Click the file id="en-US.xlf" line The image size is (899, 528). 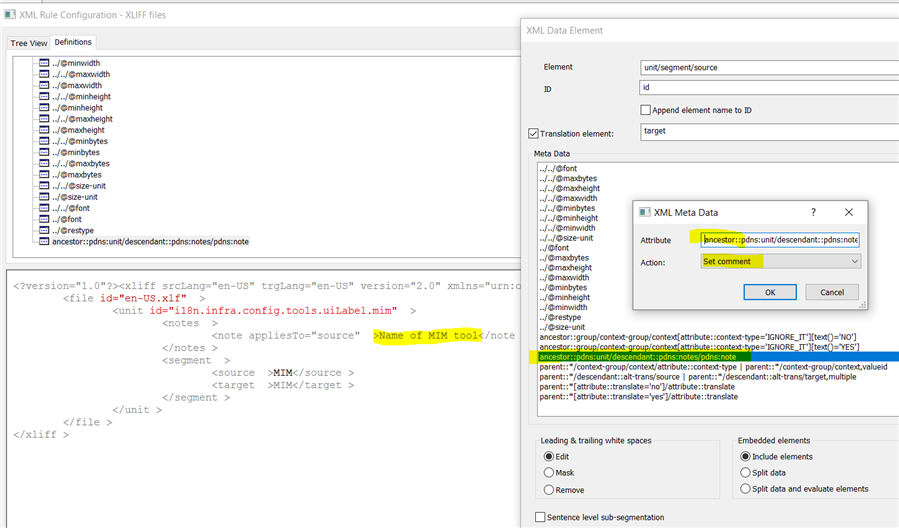pos(134,298)
